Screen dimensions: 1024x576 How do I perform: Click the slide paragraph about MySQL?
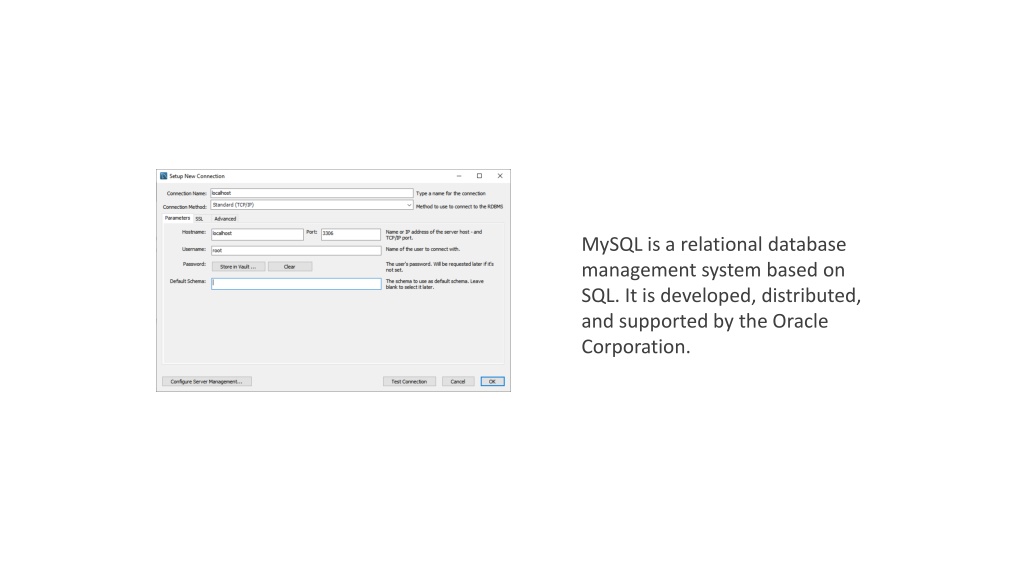point(721,295)
